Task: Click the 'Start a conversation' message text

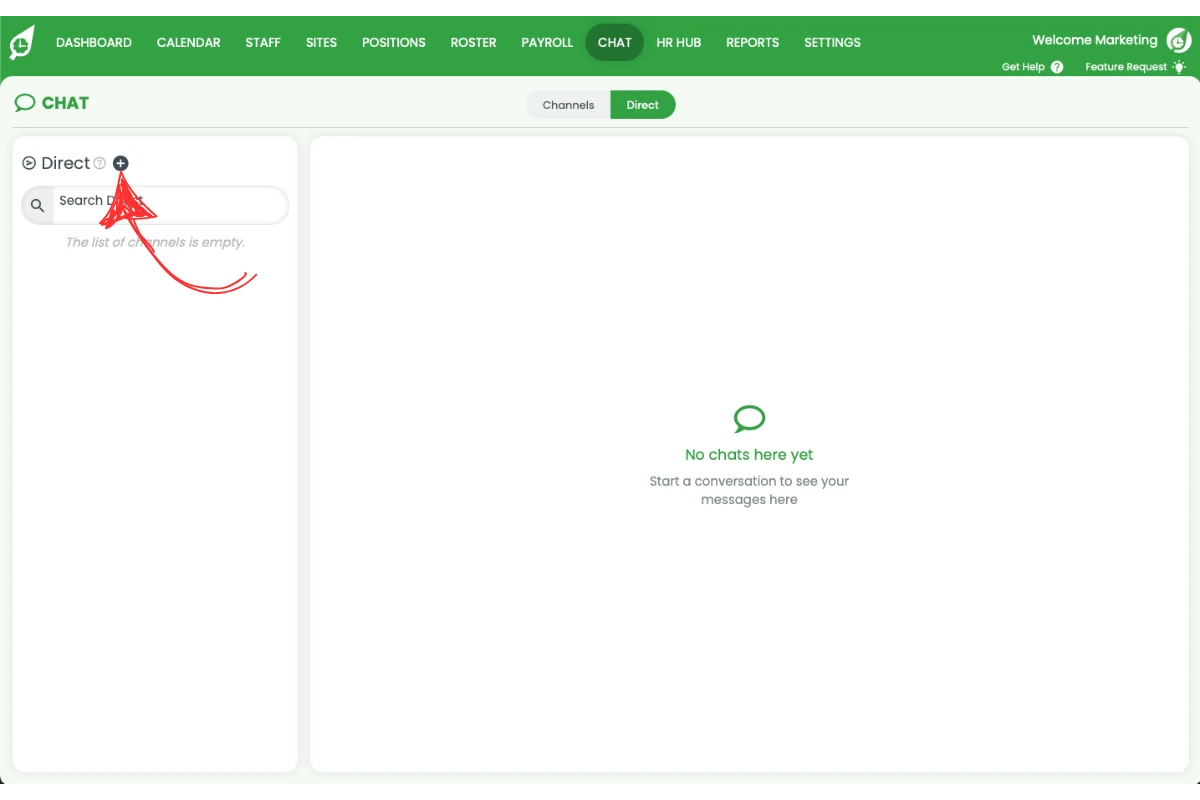Action: pos(749,490)
